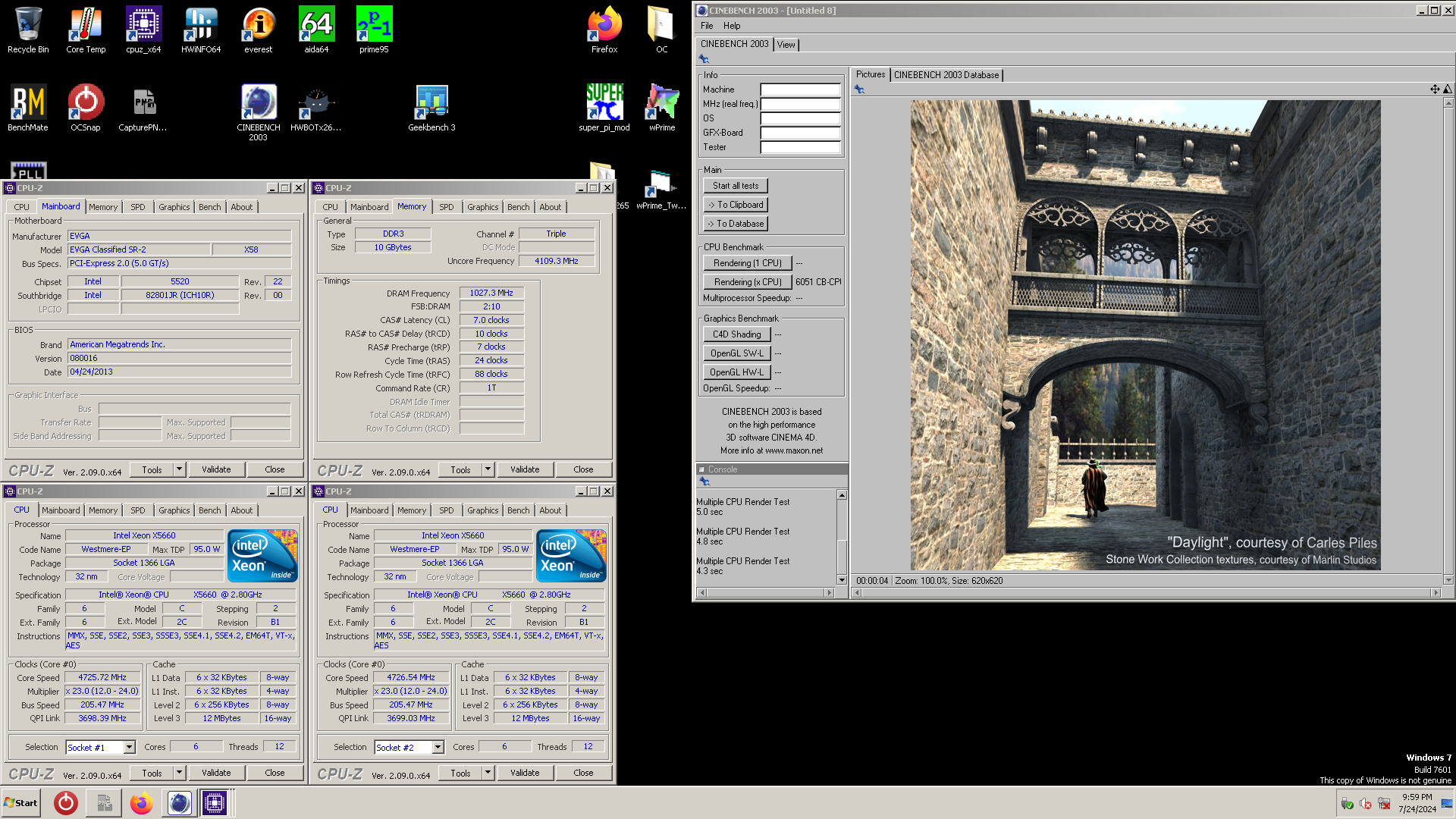The width and height of the screenshot is (1456, 819).
Task: Expand the Socket #2 selection dropdown
Action: (438, 747)
